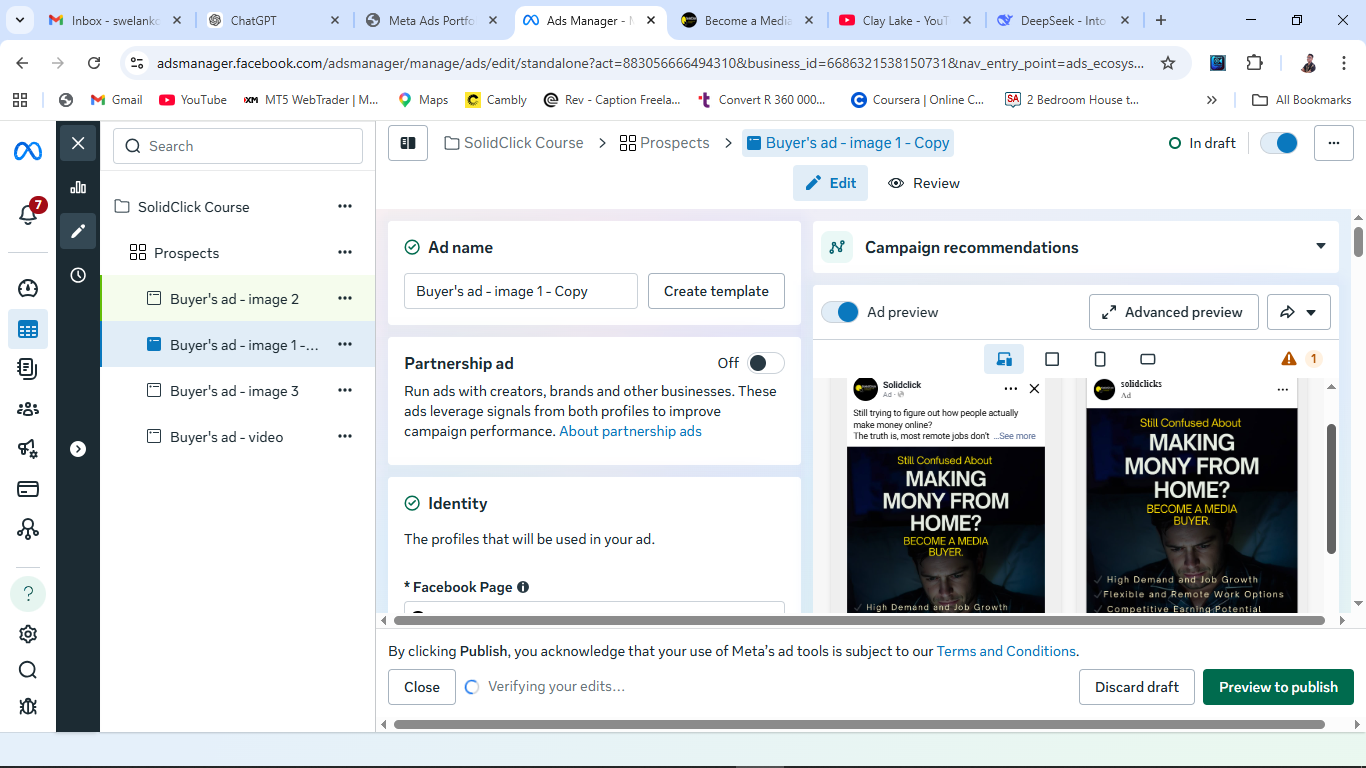
Task: Click the Discard draft button
Action: tap(1137, 687)
